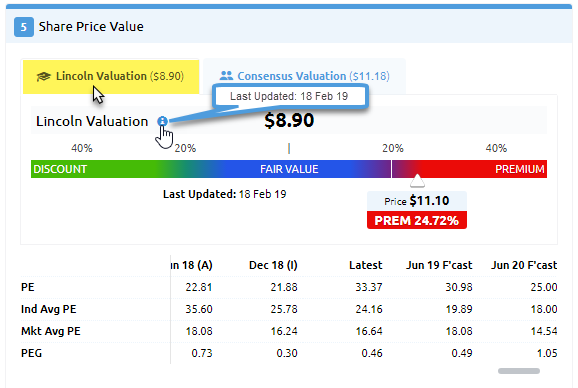The width and height of the screenshot is (578, 388).
Task: Click the people icon on Consensus Valuation tab
Action: pyautogui.click(x=226, y=76)
